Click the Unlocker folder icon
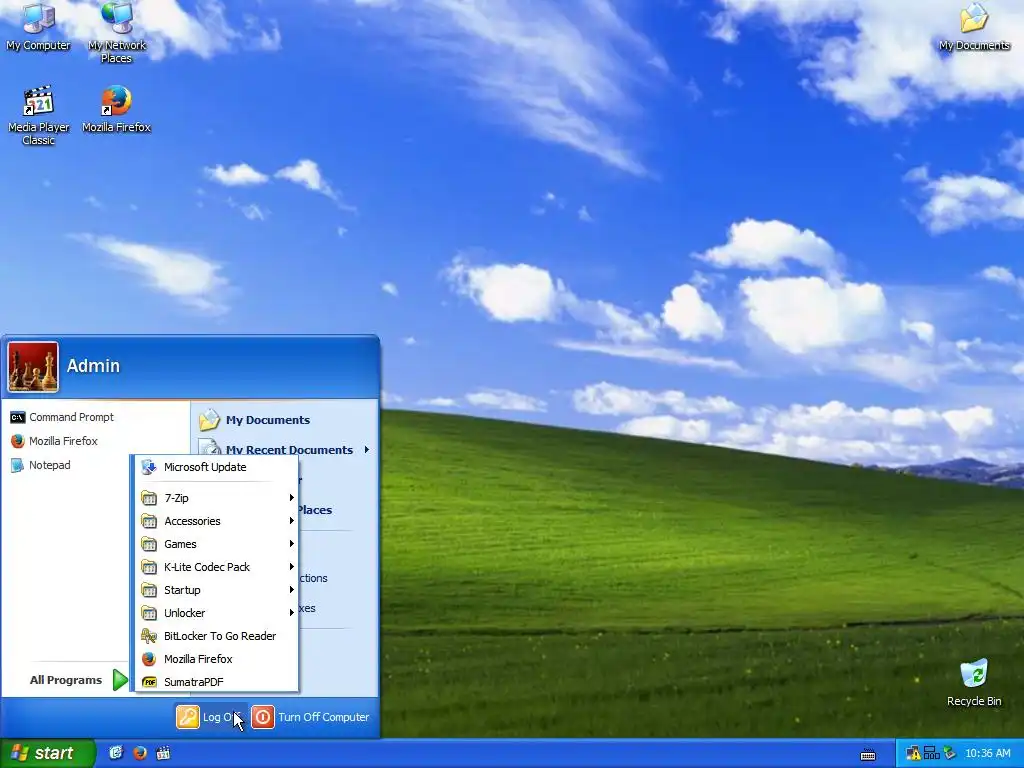 pyautogui.click(x=149, y=613)
